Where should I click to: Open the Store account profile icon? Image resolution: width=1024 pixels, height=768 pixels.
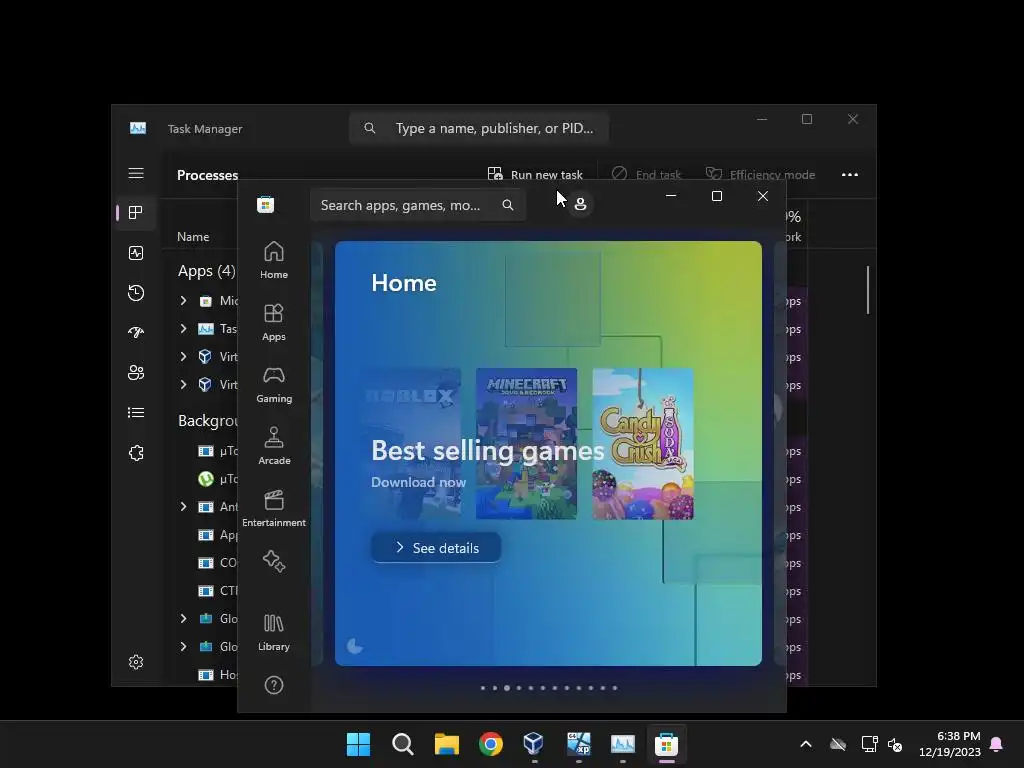pyautogui.click(x=580, y=204)
